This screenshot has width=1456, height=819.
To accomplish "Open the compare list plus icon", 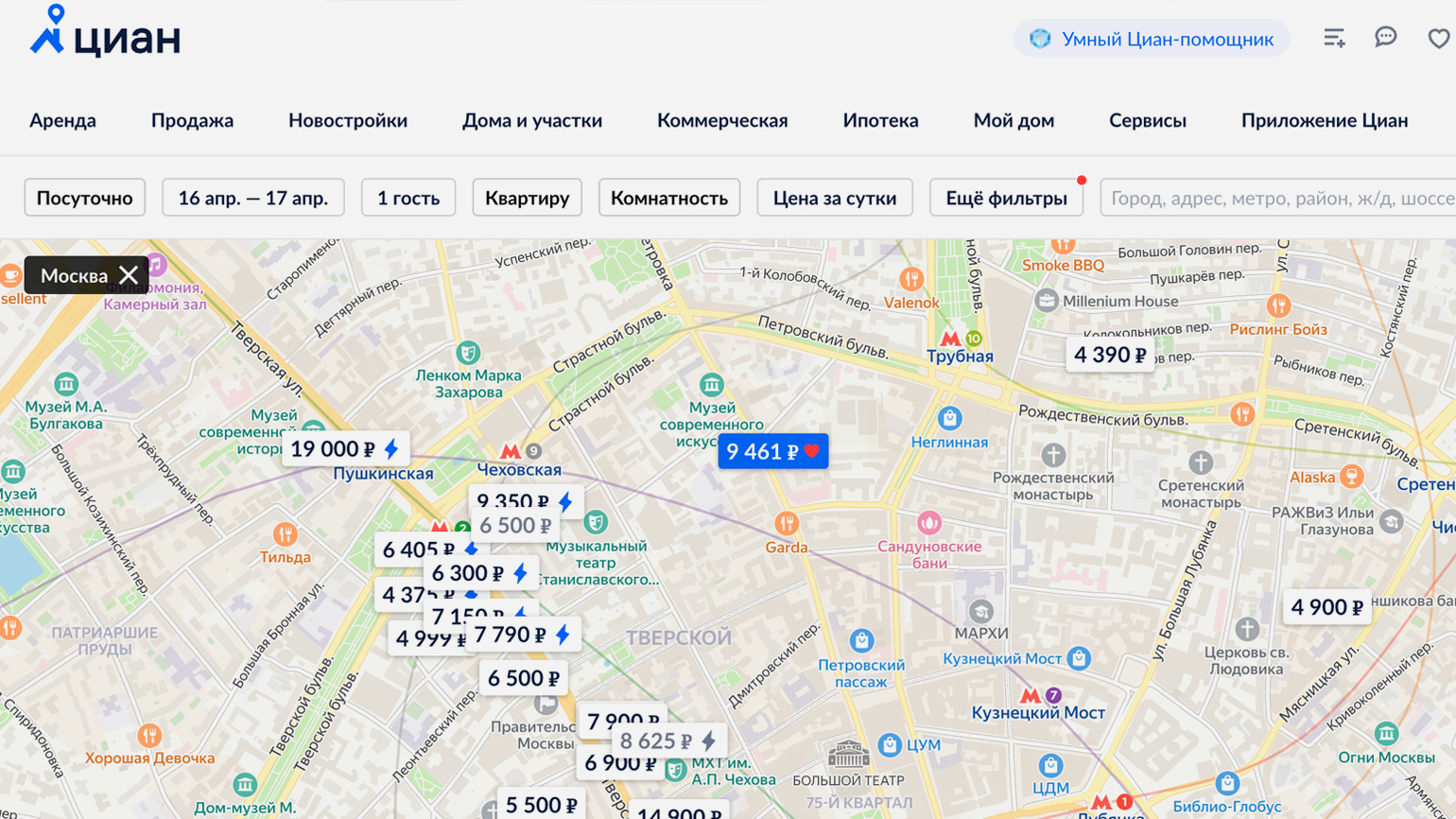I will 1334,38.
